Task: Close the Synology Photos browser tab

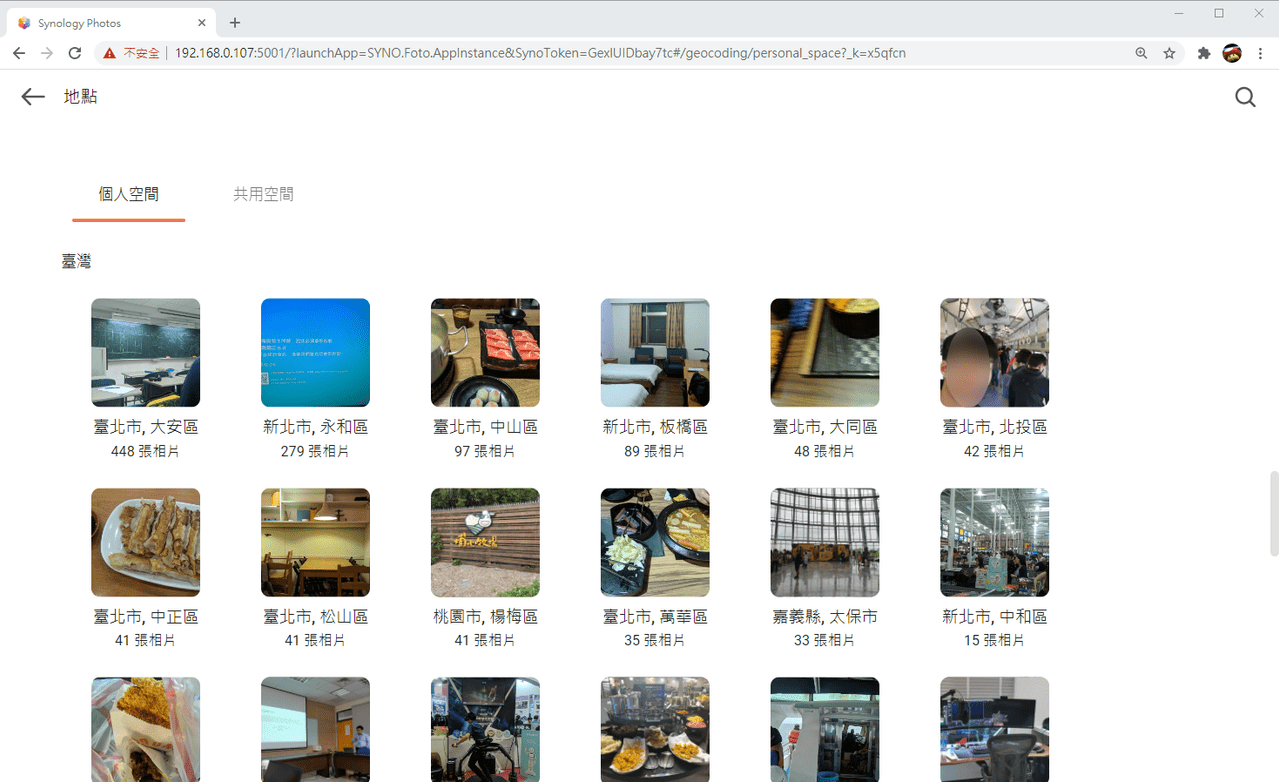Action: [202, 22]
